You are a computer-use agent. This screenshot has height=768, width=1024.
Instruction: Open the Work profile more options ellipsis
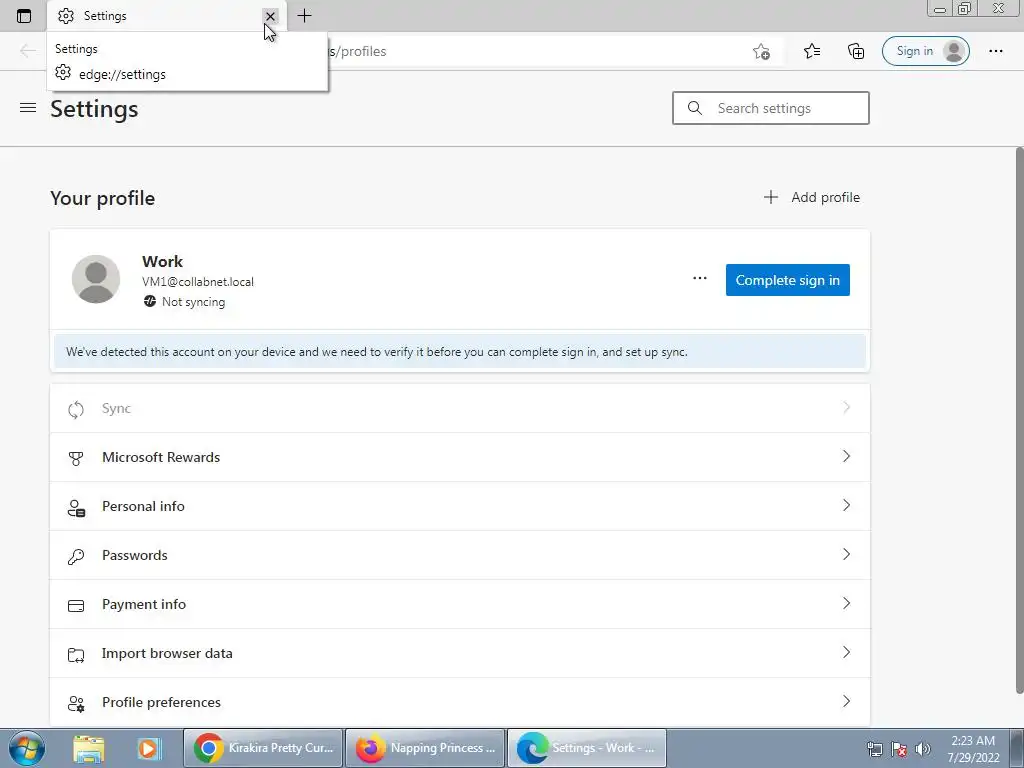point(699,279)
